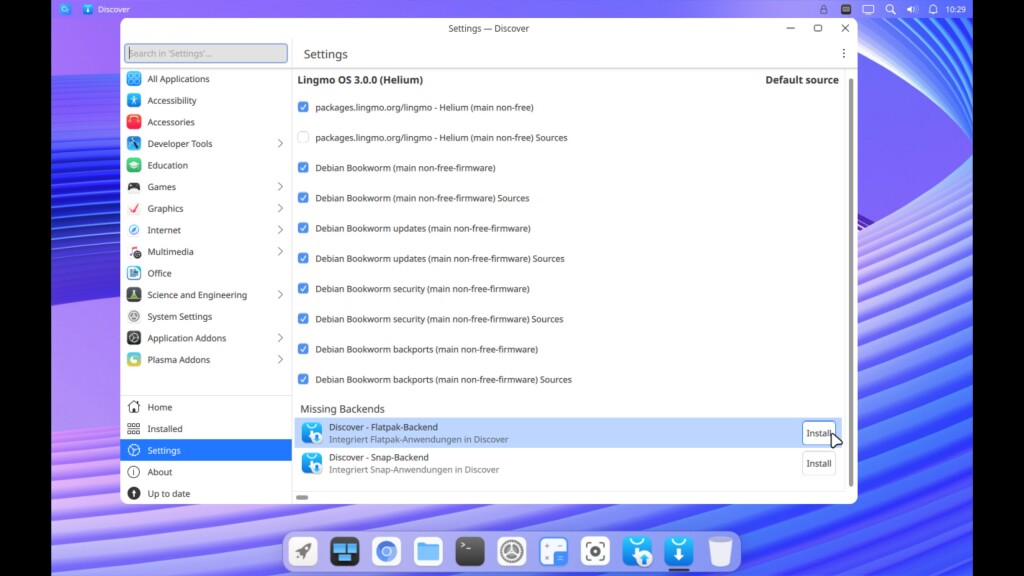The width and height of the screenshot is (1024, 576).
Task: Uncheck Debian Bookworm updates Sources checkbox
Action: 303,258
